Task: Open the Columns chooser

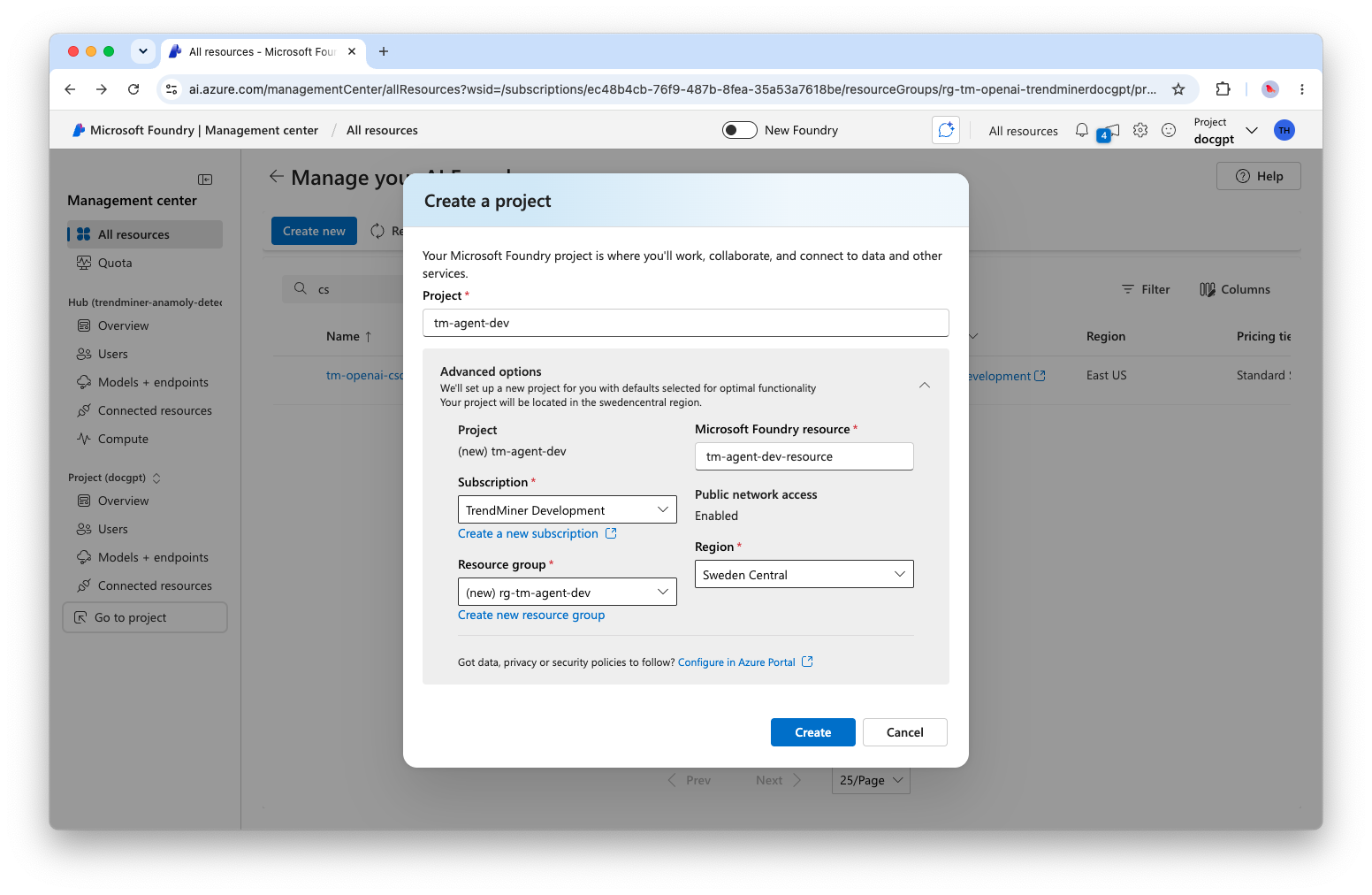Action: pyautogui.click(x=1235, y=289)
